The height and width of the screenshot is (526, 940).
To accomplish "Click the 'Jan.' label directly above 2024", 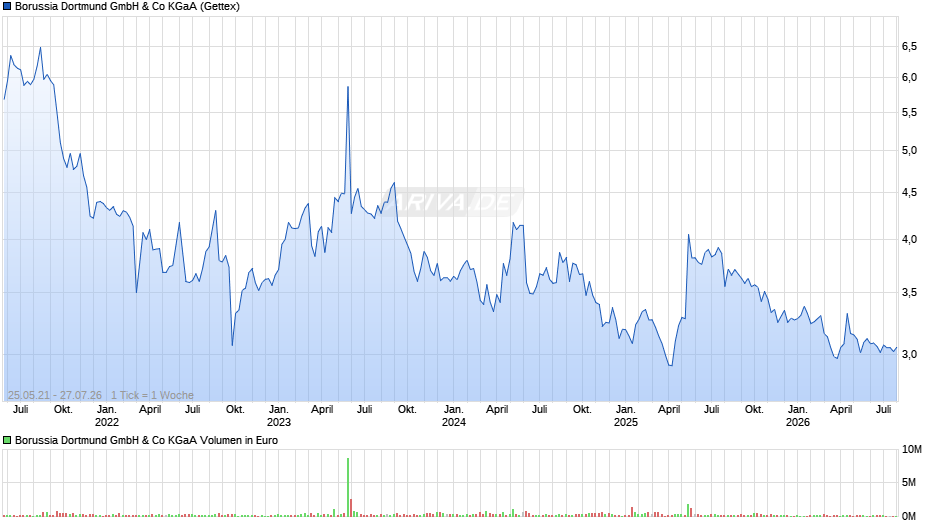I will click(454, 410).
